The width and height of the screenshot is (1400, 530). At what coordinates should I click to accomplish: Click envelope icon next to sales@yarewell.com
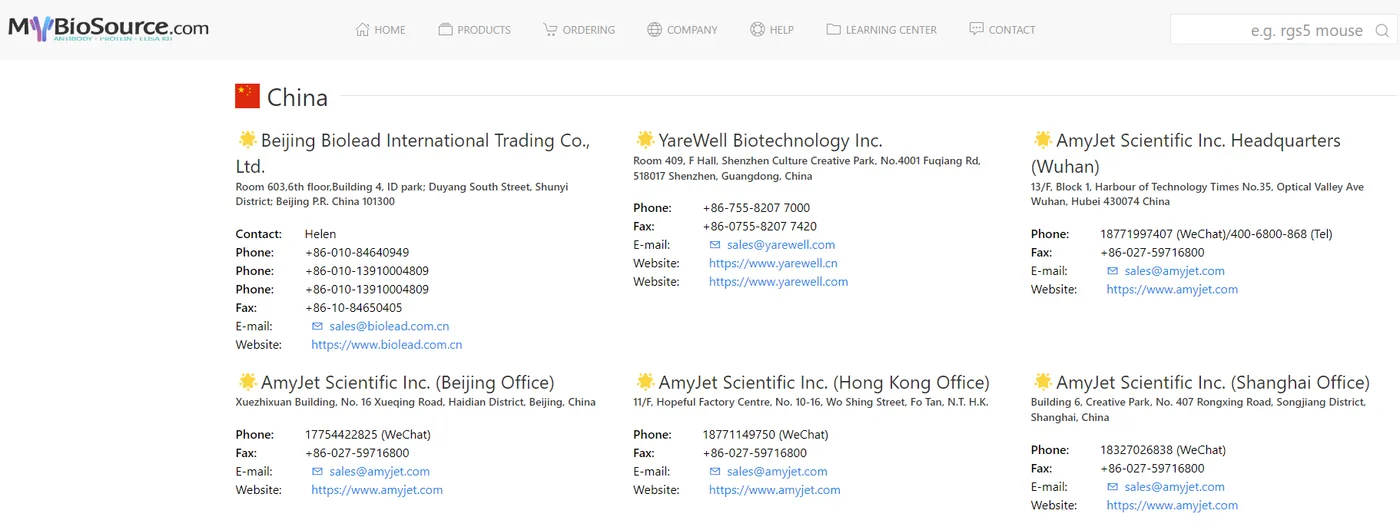coord(715,245)
